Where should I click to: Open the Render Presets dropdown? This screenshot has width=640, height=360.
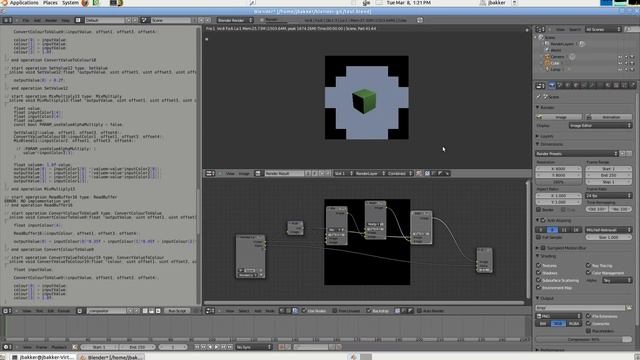coord(577,154)
